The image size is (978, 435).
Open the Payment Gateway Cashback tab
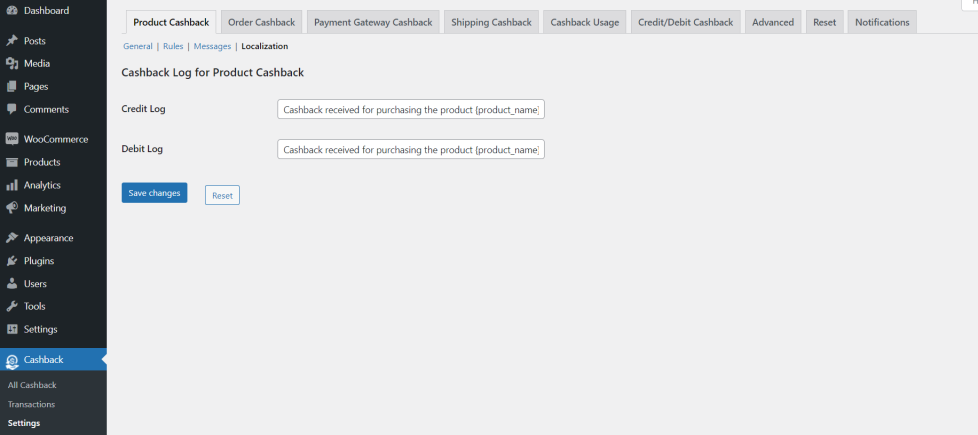(373, 22)
